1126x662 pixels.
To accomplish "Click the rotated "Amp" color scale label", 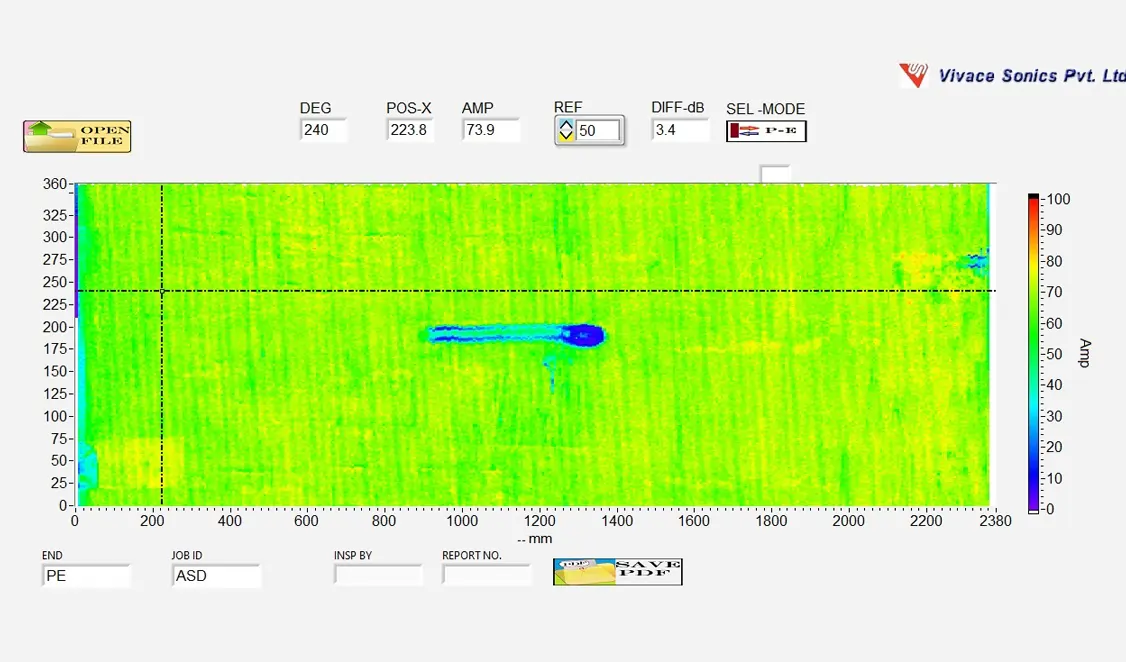I will (1084, 353).
